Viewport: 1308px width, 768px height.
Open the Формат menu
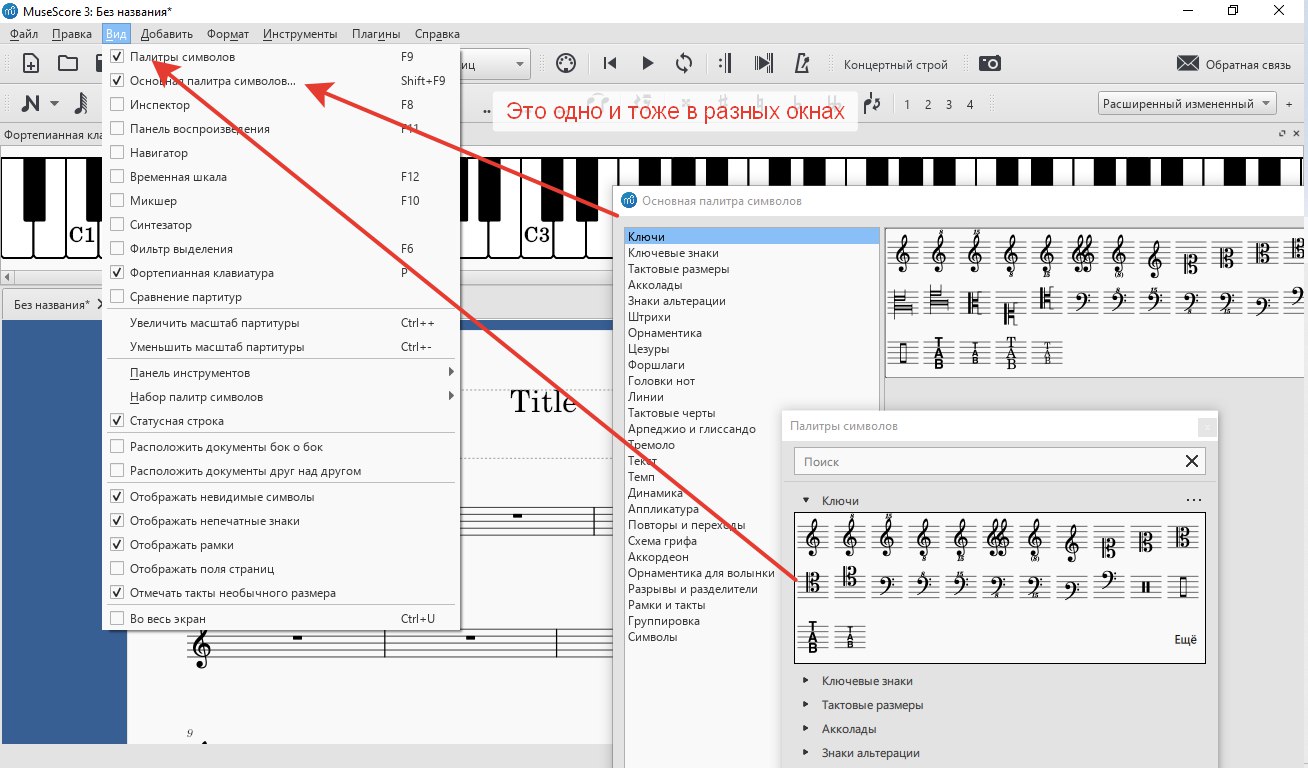[x=228, y=34]
